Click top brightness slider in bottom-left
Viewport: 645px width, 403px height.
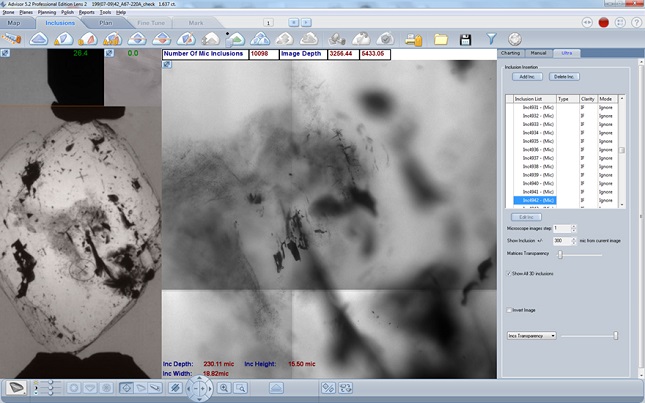[x=50, y=382]
